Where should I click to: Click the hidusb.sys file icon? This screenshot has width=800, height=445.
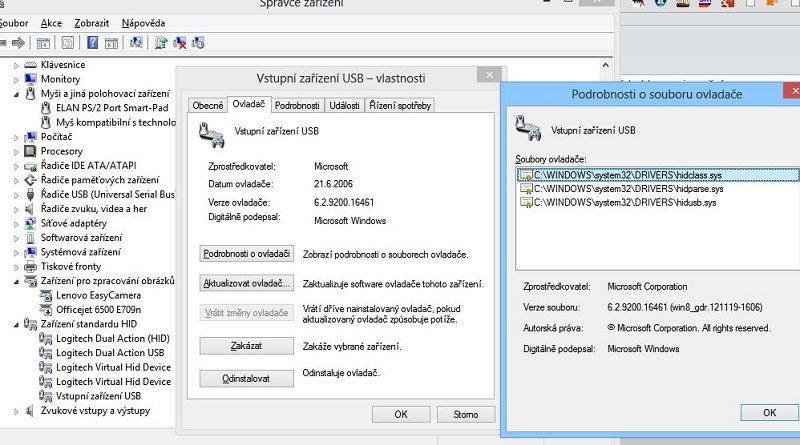[526, 203]
